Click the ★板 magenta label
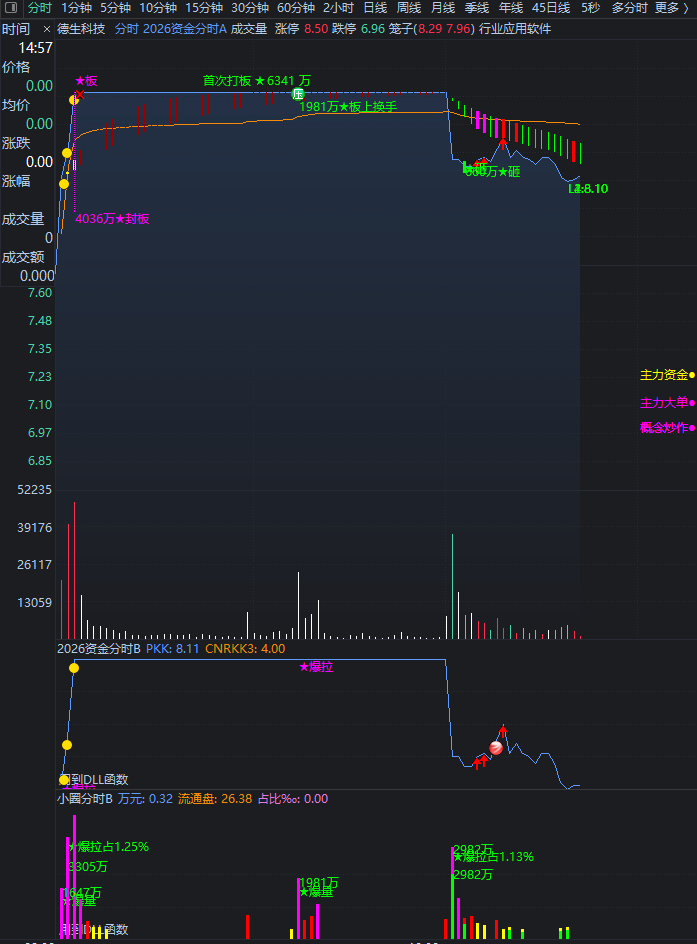The width and height of the screenshot is (697, 944). 86,81
